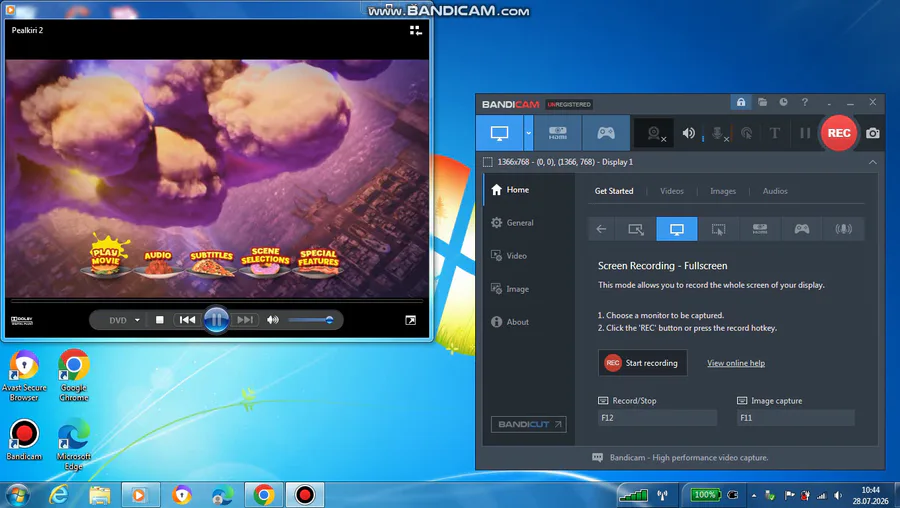This screenshot has width=900, height=508.
Task: Tick the 1366x768 Display 1 checkbox
Action: [x=488, y=162]
